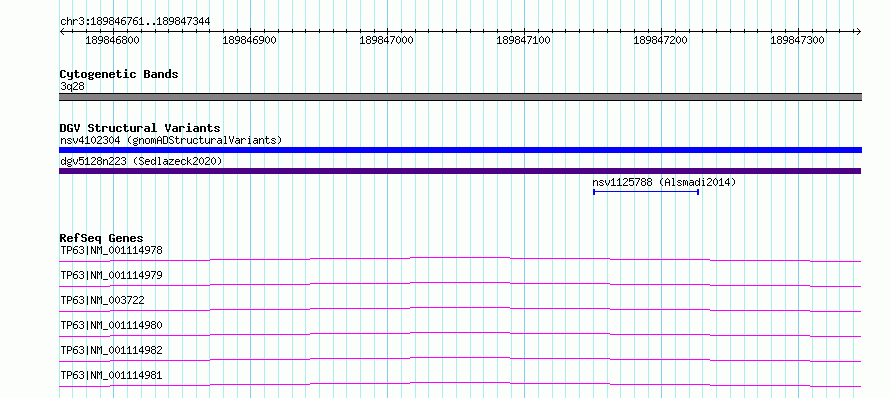The image size is (890, 398).
Task: Select the magenta line under NM_001114981
Action: click(460, 384)
